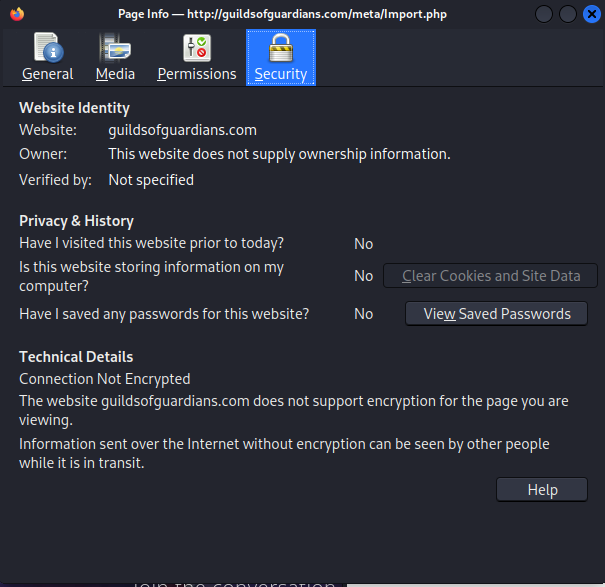
Task: Click Clear Cookies and Site Data button
Action: point(490,276)
